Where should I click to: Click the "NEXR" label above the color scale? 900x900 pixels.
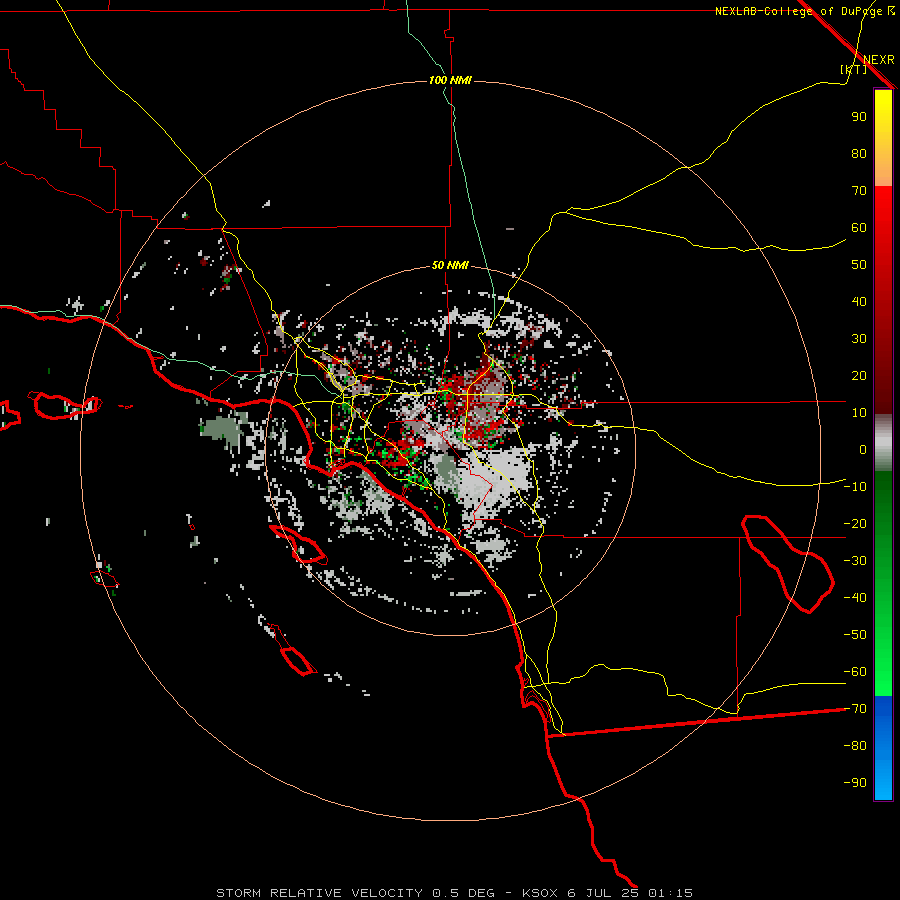click(879, 60)
